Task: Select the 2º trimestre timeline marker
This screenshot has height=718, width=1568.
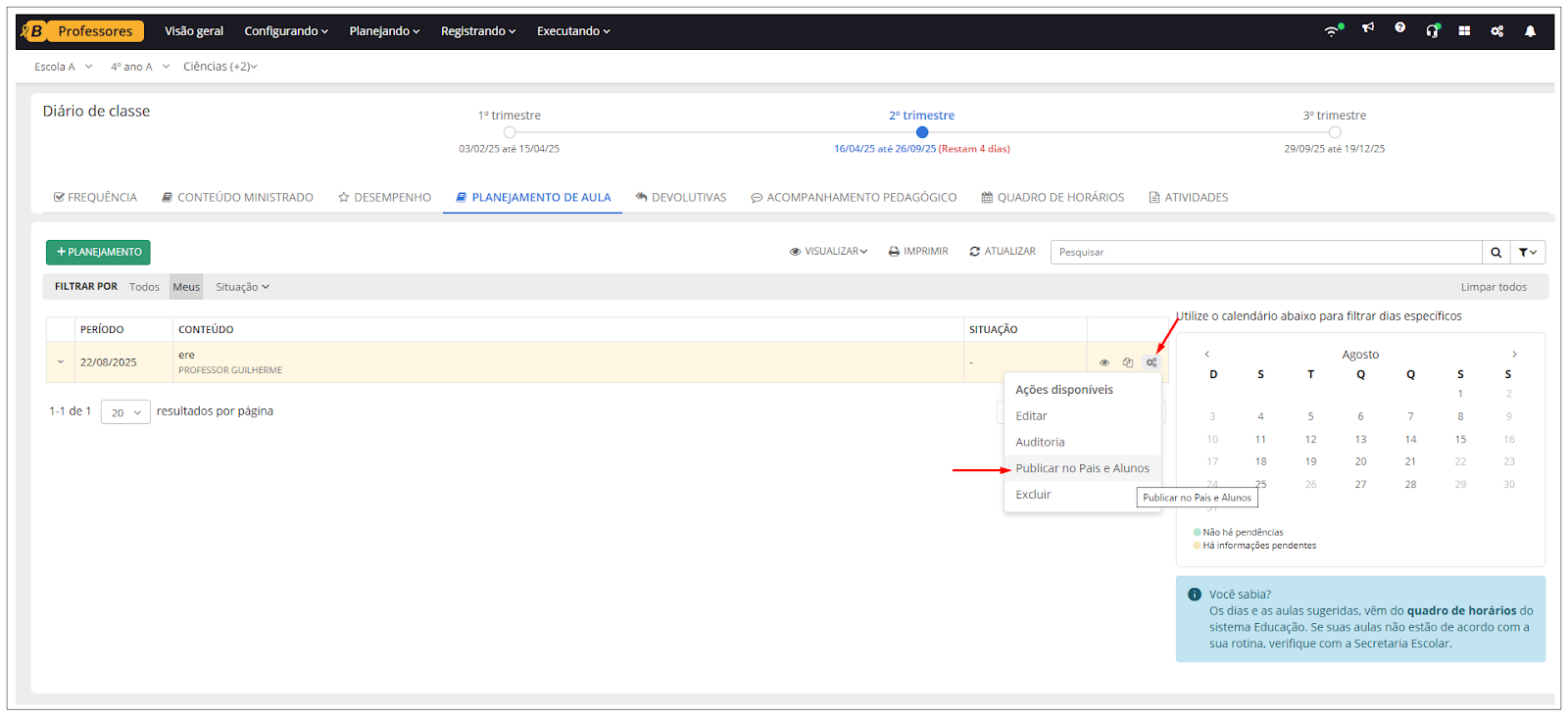Action: click(921, 132)
